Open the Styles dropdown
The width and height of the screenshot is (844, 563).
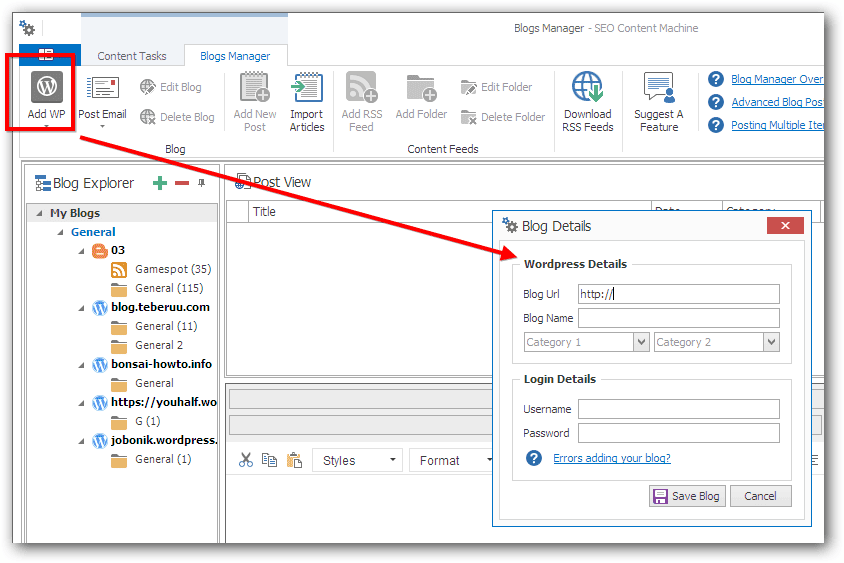click(357, 460)
